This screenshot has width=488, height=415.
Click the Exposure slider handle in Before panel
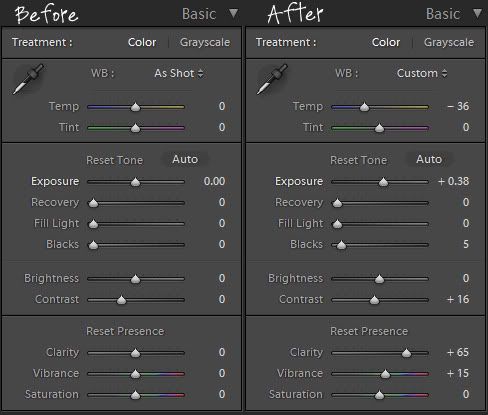135,182
